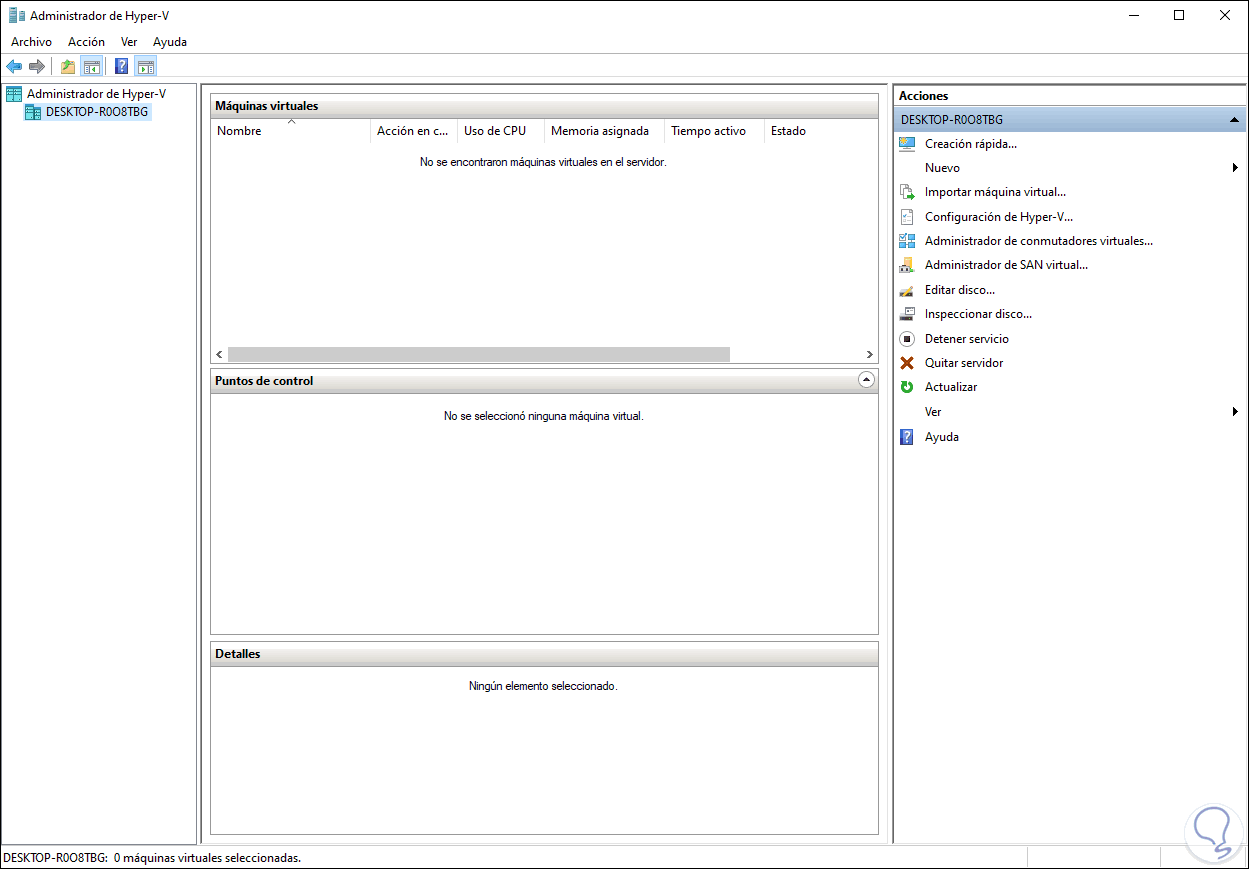This screenshot has width=1249, height=869.
Task: Click the Editar disco icon
Action: pos(907,290)
